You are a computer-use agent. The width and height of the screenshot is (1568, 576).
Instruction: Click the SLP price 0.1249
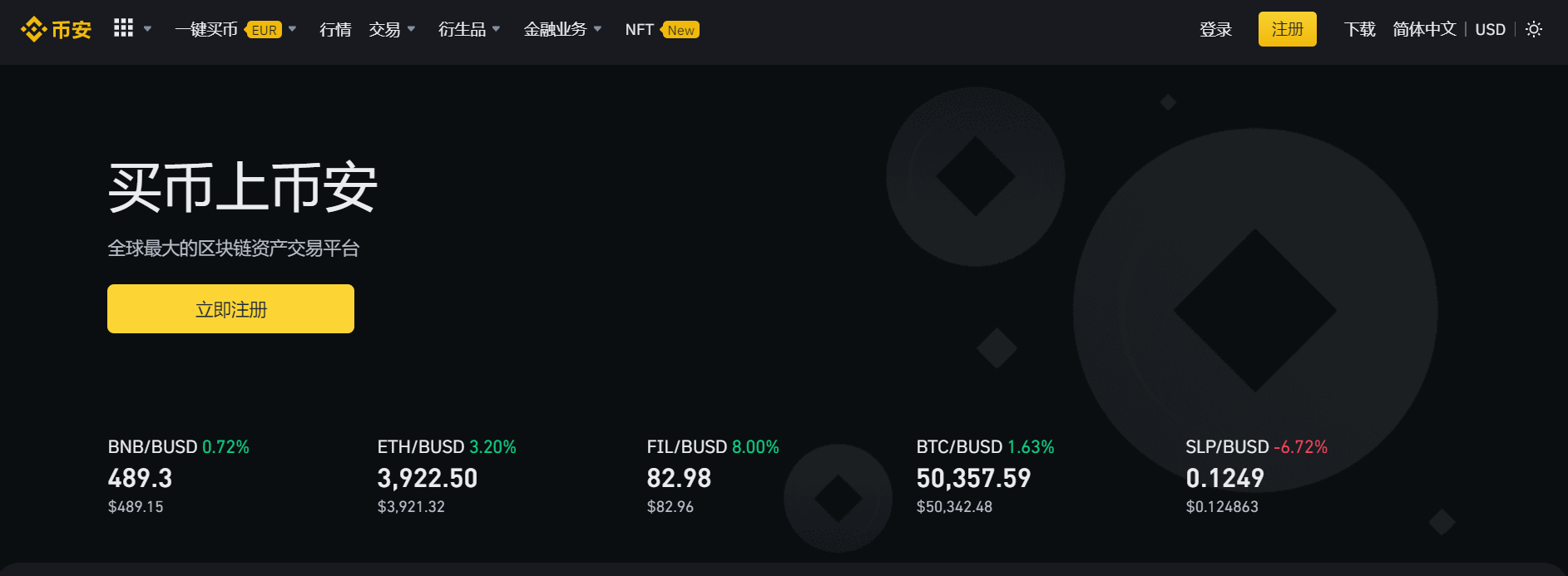point(1224,479)
